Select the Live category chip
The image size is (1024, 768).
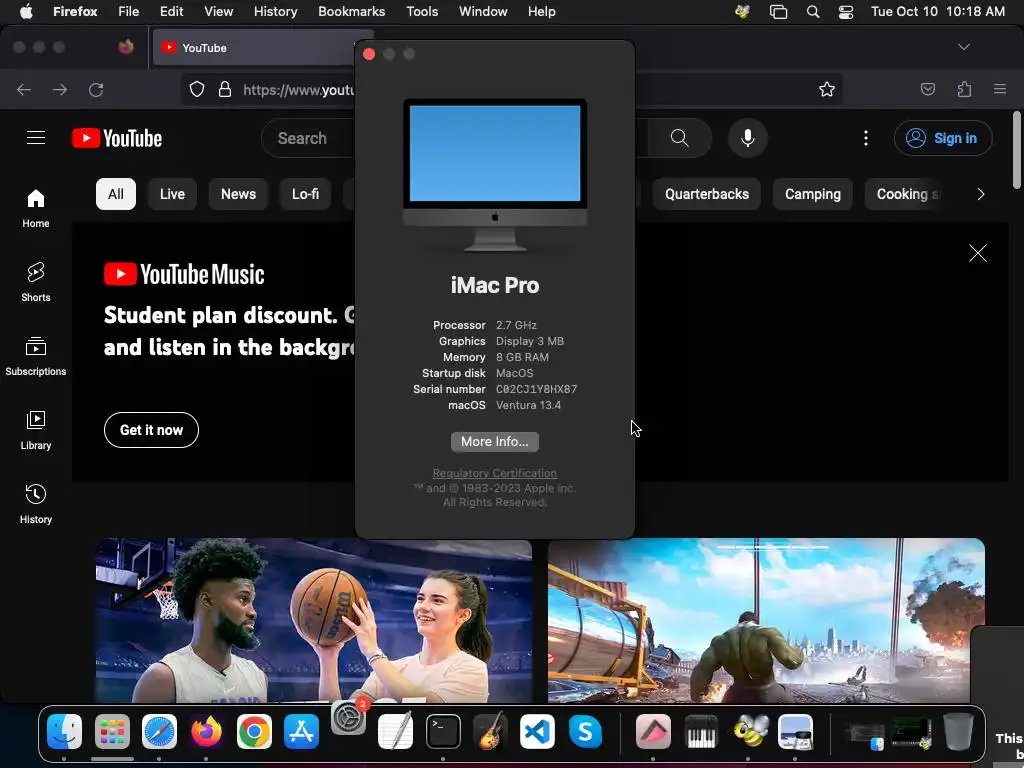[172, 194]
